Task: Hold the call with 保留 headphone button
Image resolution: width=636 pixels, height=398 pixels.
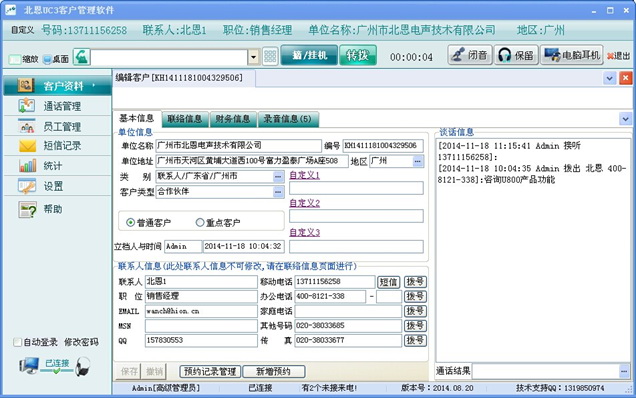Action: pos(516,55)
